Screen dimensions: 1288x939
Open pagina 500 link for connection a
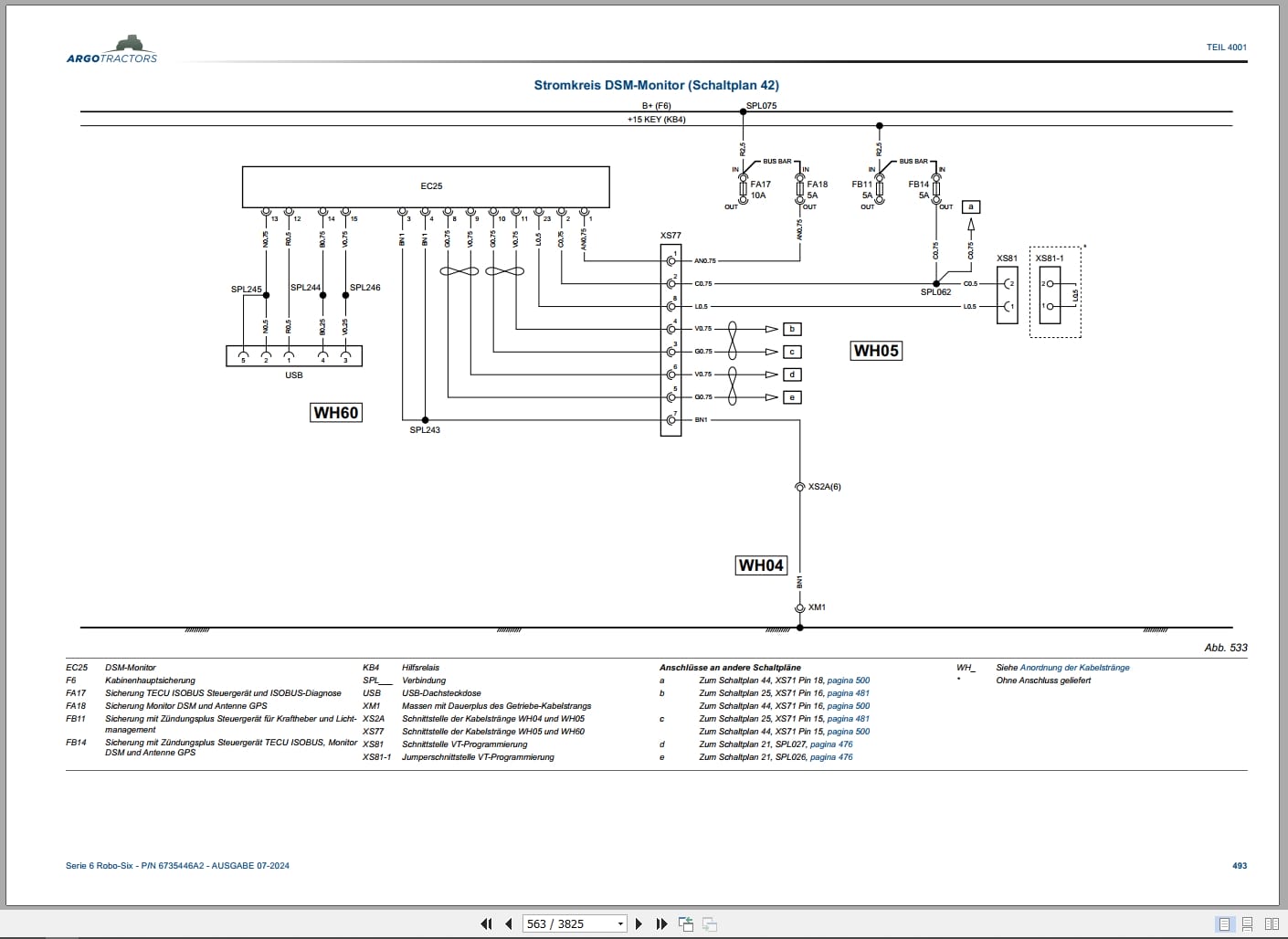848,681
